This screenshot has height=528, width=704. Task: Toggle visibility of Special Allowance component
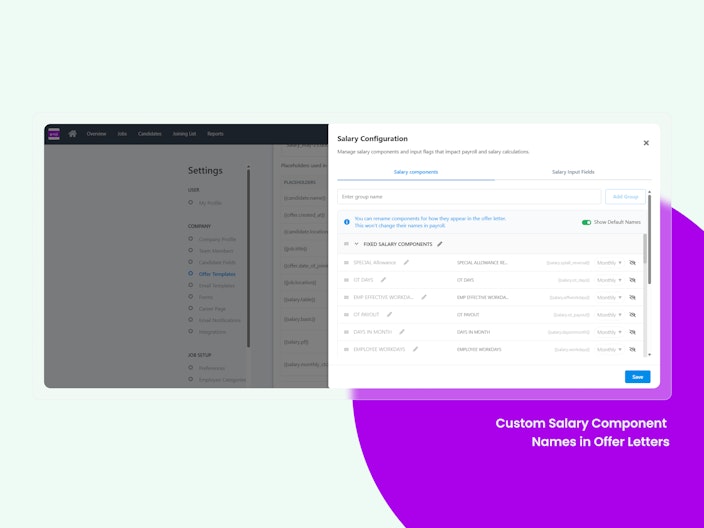tap(632, 263)
